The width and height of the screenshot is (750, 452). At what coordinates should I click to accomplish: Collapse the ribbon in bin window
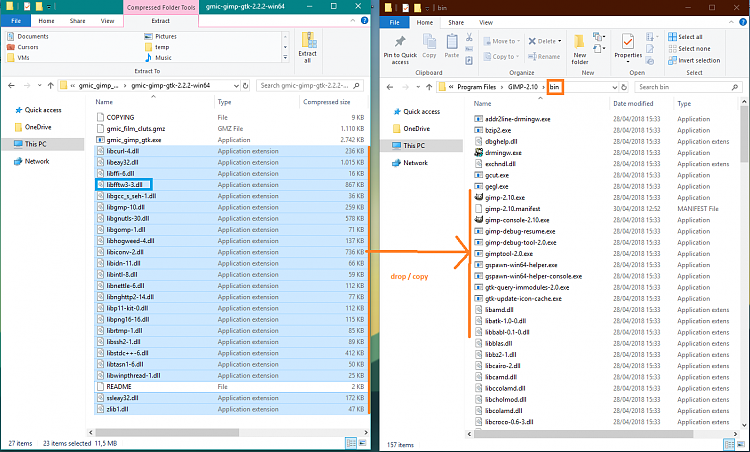[731, 22]
